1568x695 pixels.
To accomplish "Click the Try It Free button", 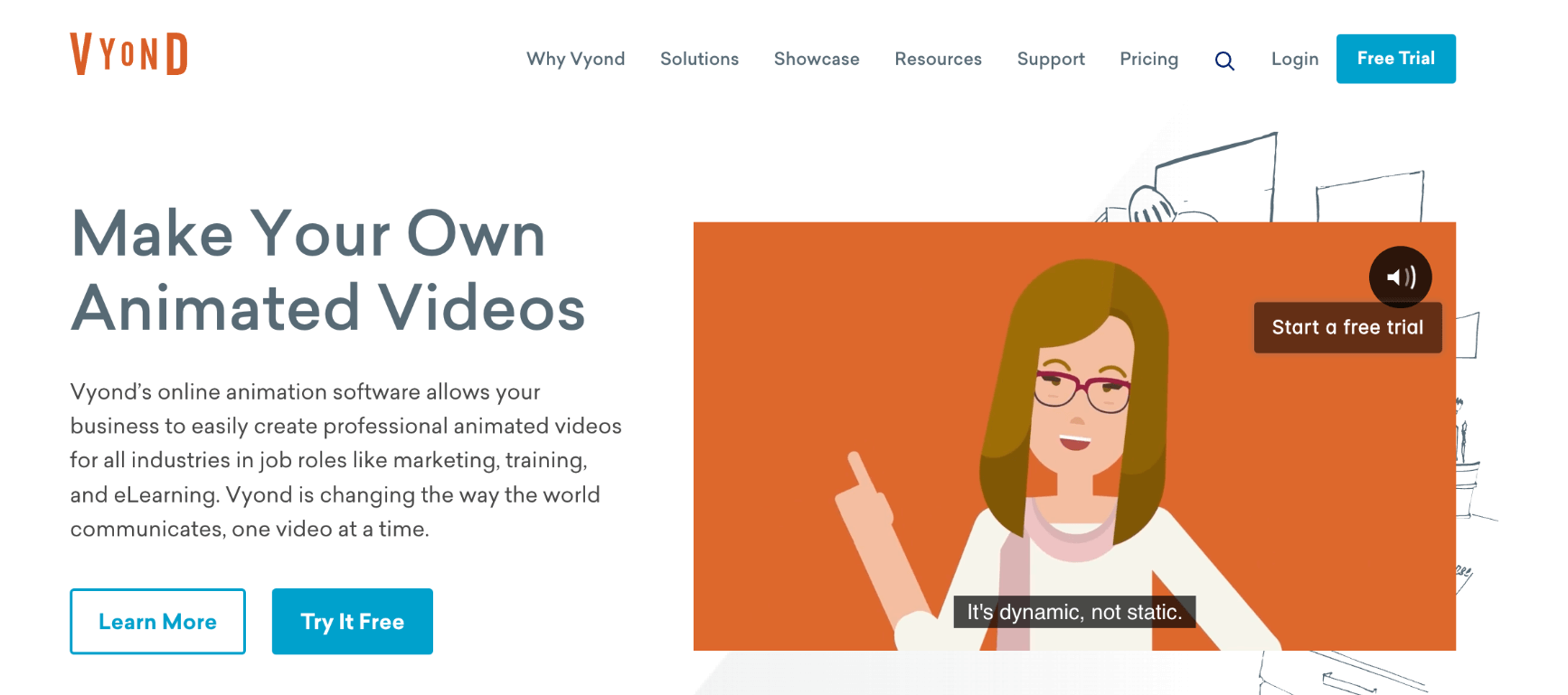I will tap(352, 621).
